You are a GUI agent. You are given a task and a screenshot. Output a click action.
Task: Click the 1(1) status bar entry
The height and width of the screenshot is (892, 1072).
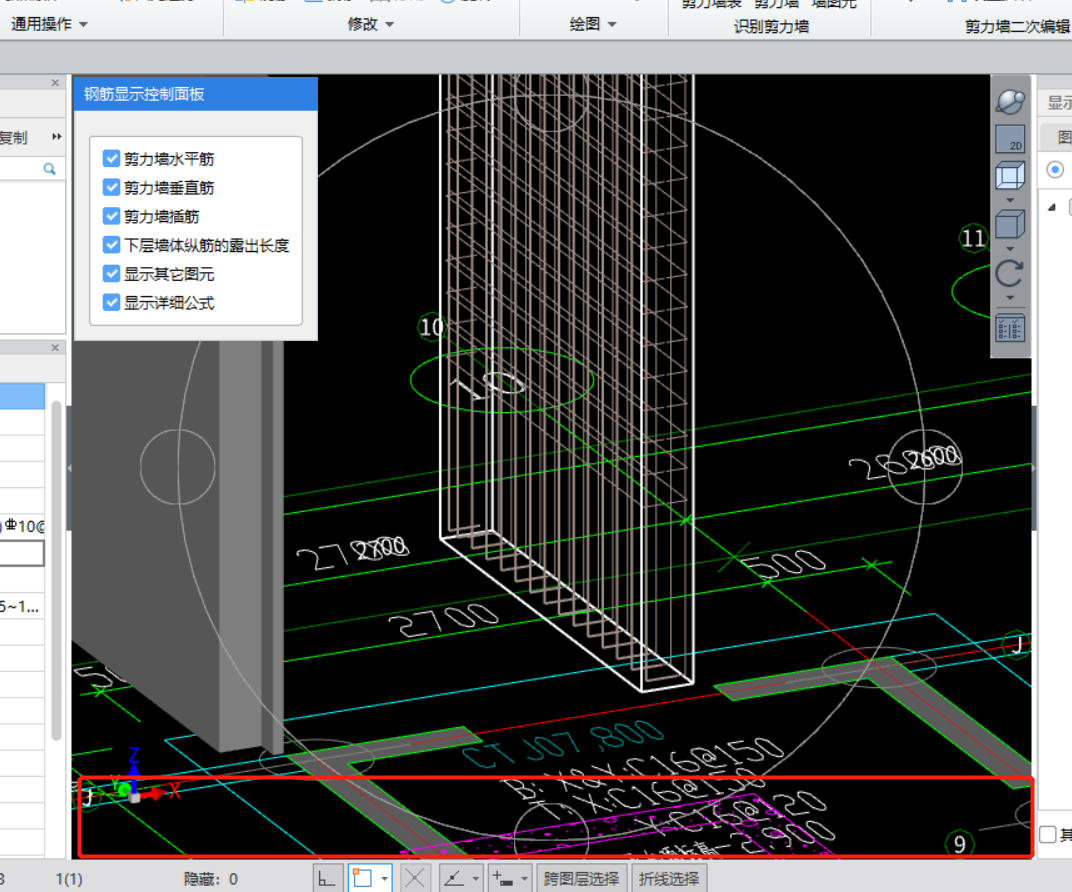[x=69, y=879]
